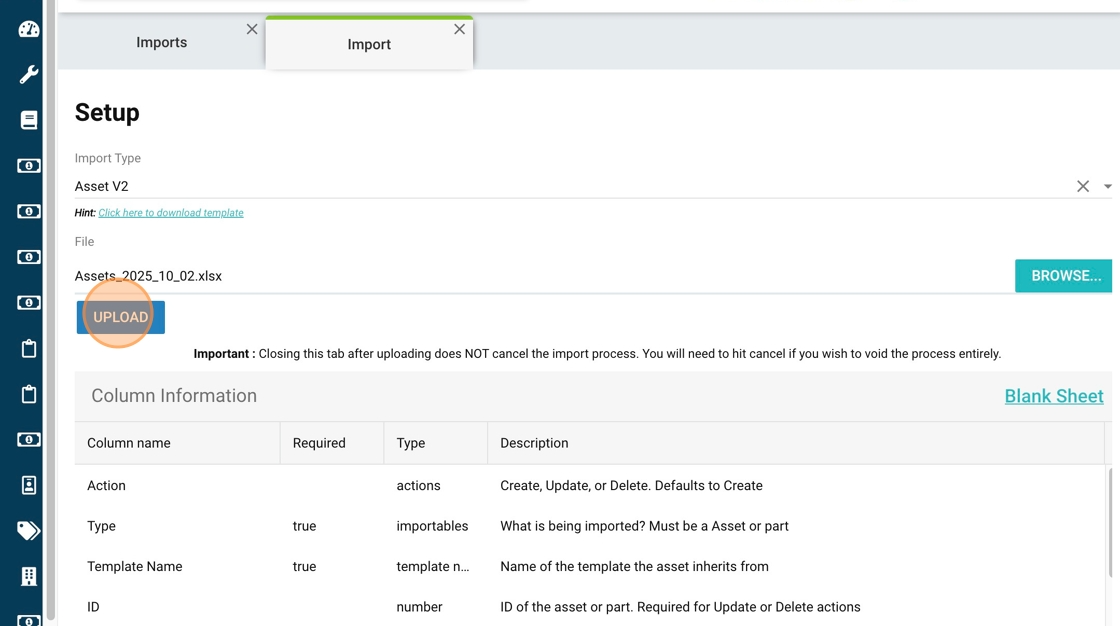The height and width of the screenshot is (626, 1120).
Task: Open the tags icon in sidebar
Action: 28,531
